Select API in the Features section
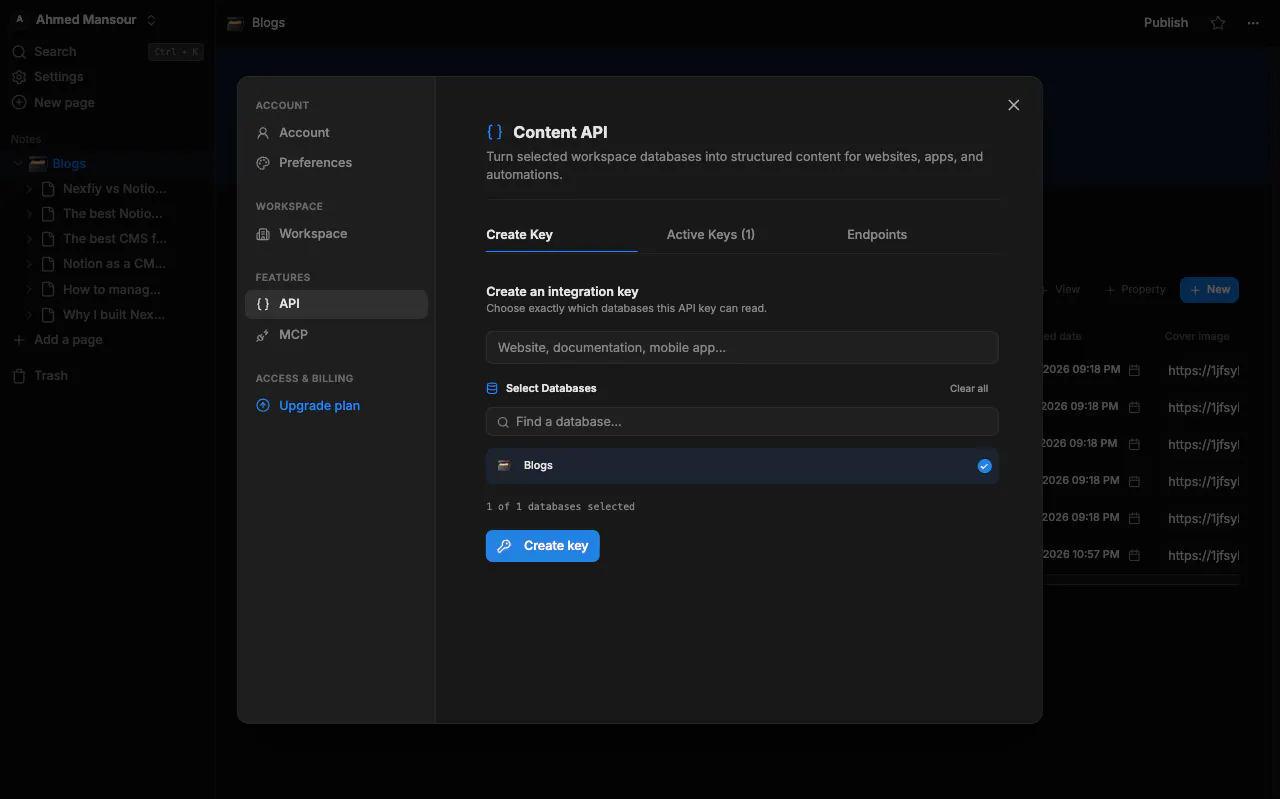1280x799 pixels. (336, 304)
